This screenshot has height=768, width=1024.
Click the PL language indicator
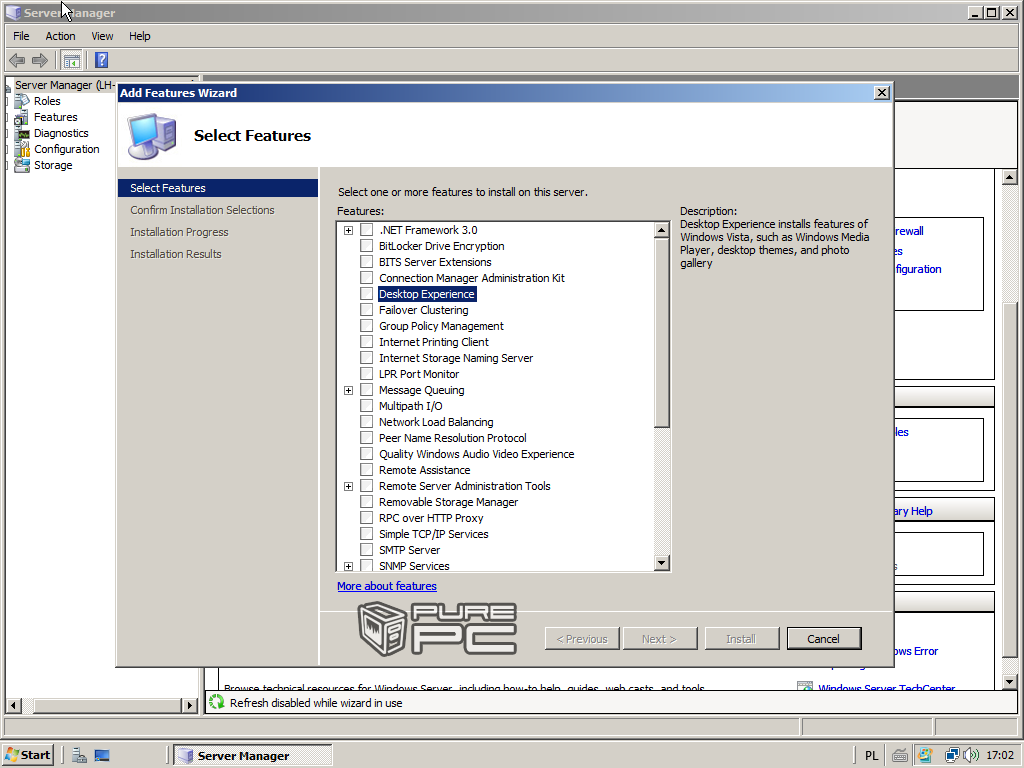[871, 756]
